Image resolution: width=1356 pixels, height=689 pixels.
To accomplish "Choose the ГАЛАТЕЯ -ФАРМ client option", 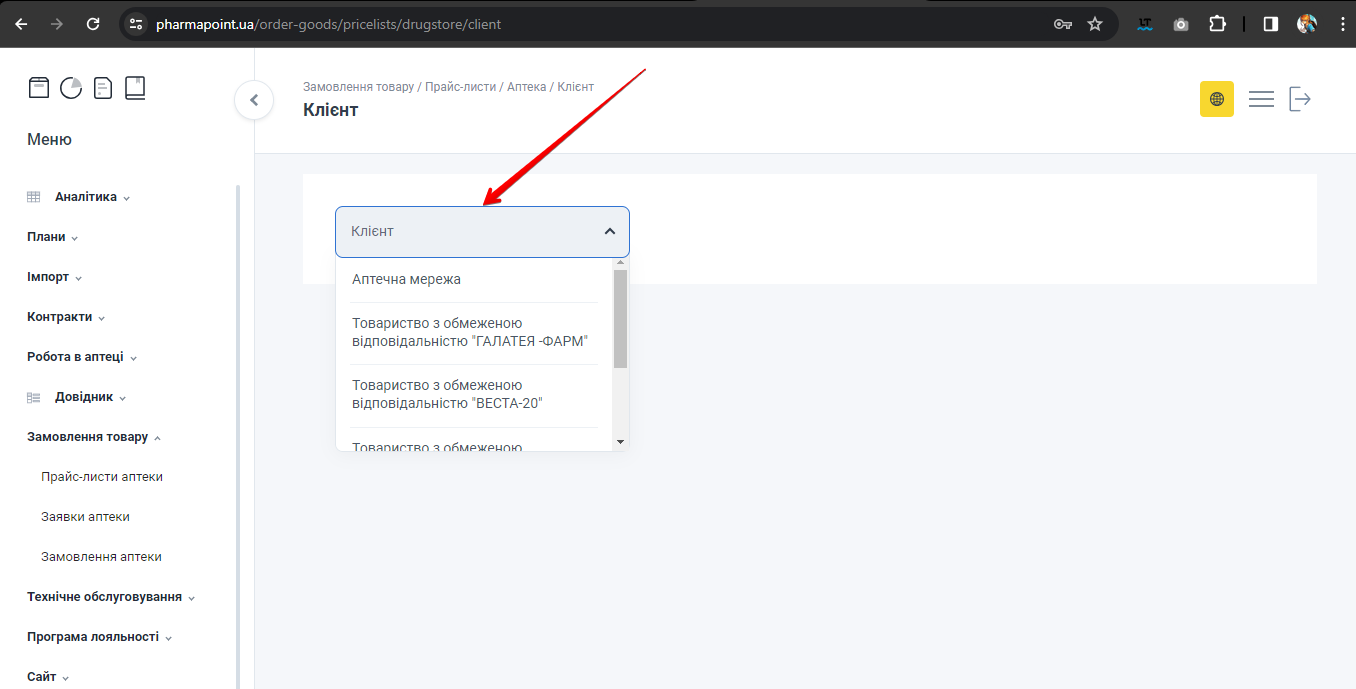I will click(469, 333).
